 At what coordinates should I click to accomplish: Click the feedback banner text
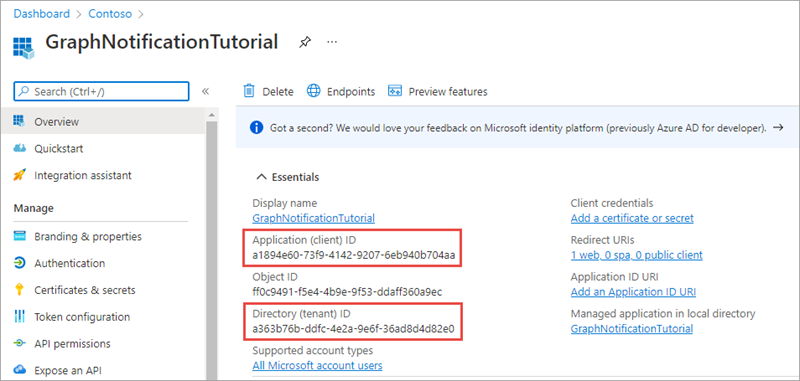518,128
